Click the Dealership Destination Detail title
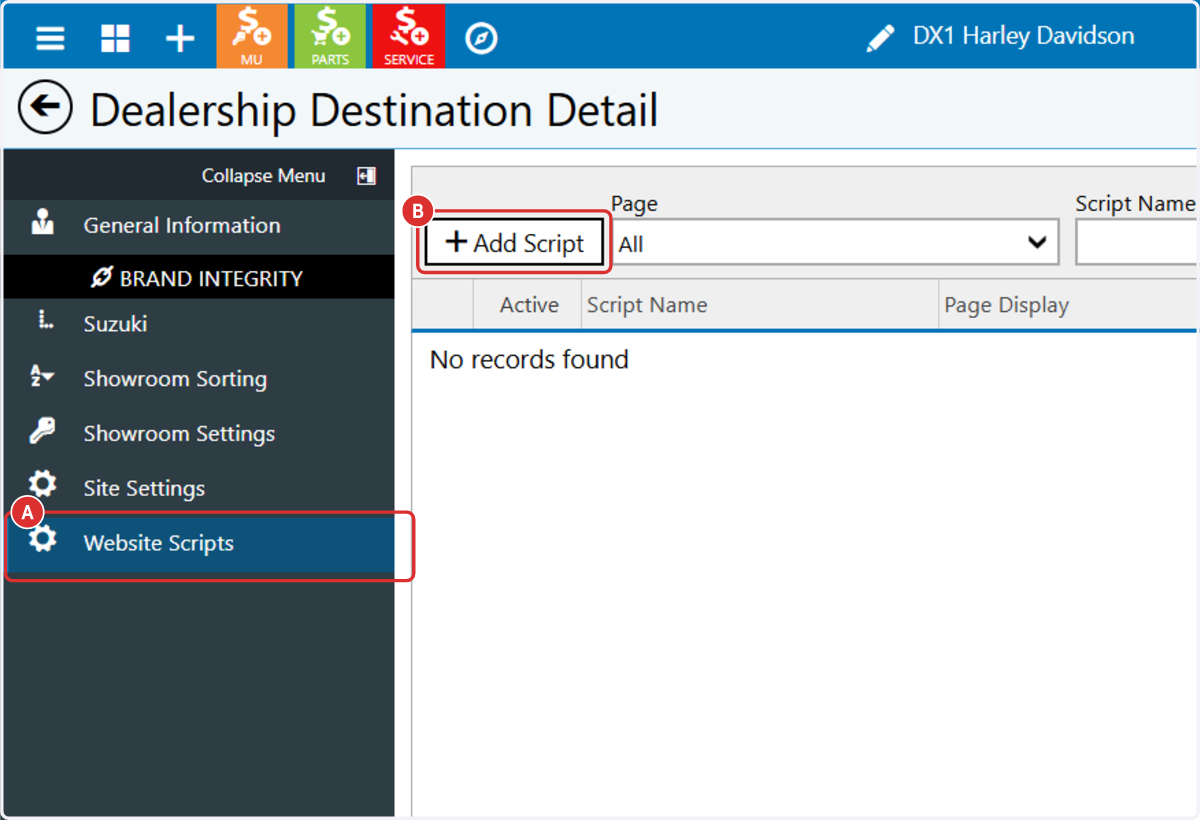This screenshot has height=820, width=1200. point(374,109)
